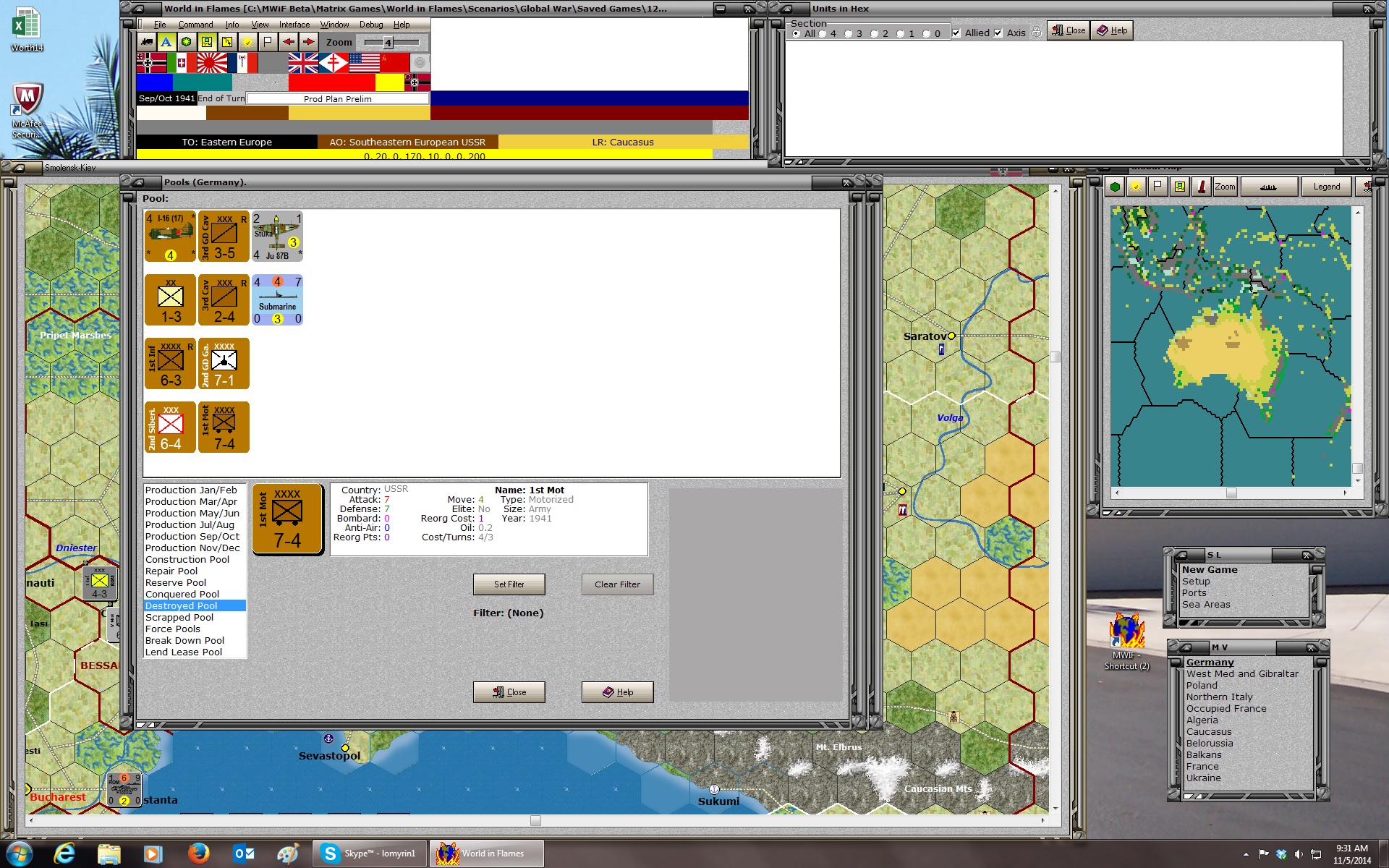Click the Global Map horizontal scrollbar thumb

tap(1231, 493)
